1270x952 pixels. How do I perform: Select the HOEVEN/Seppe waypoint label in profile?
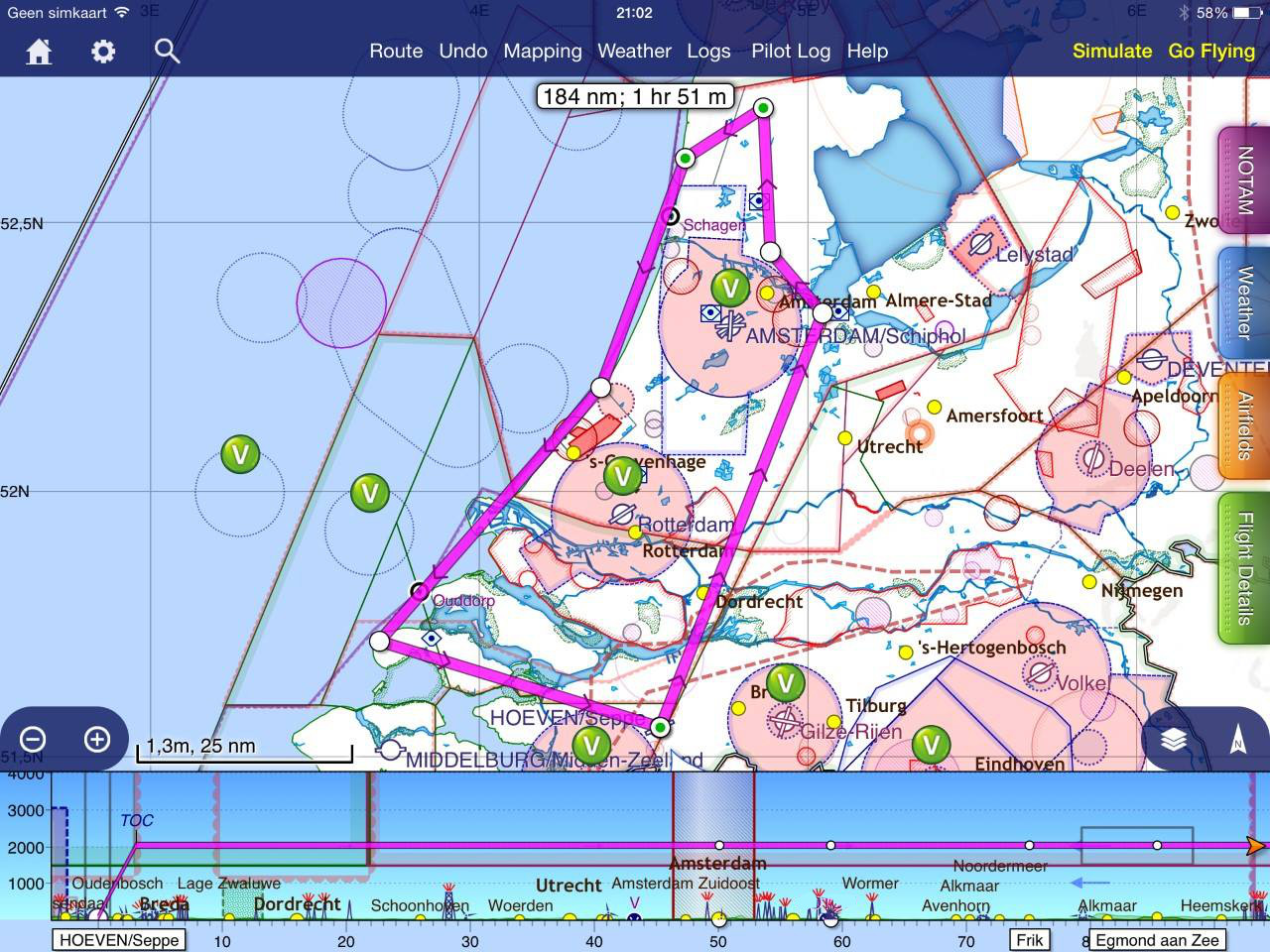point(119,940)
